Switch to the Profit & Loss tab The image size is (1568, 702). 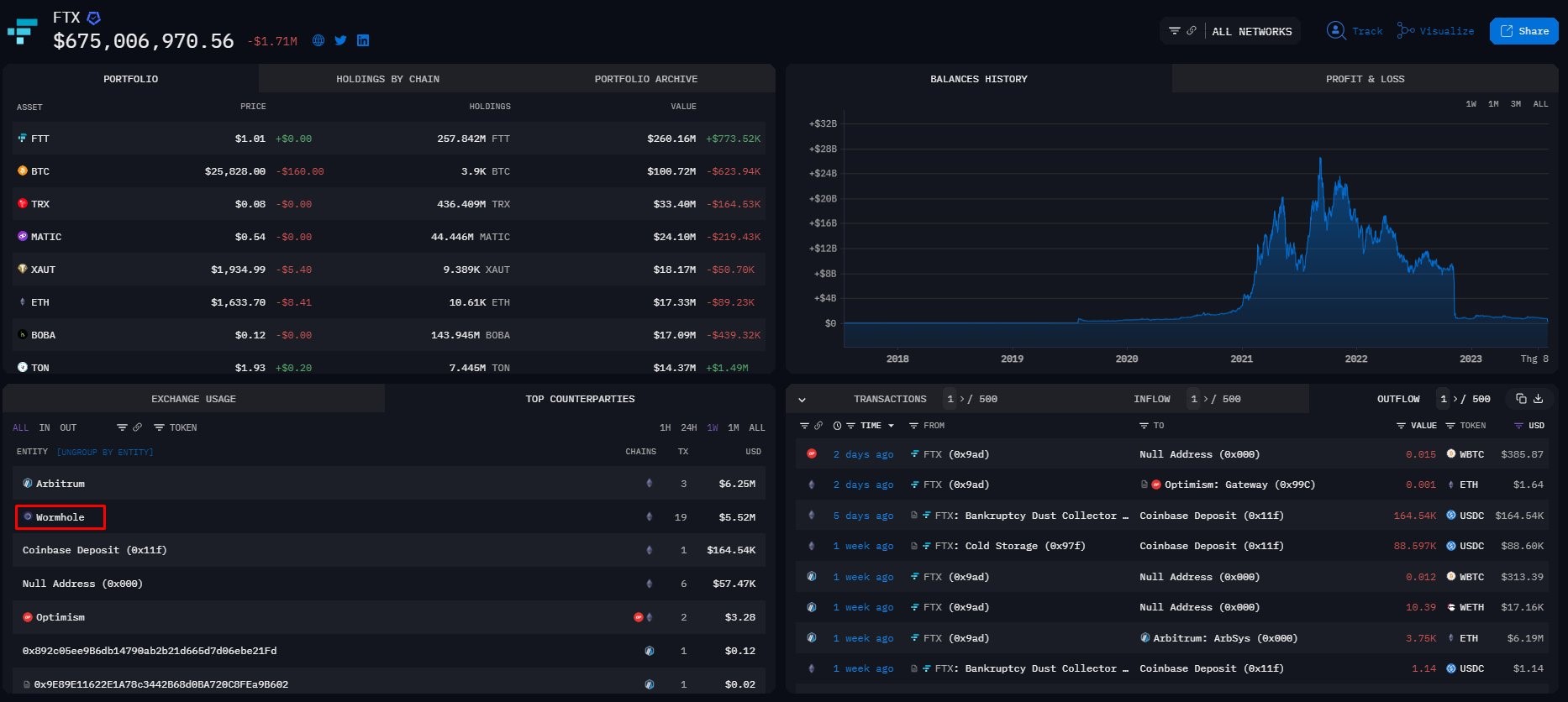[1365, 79]
